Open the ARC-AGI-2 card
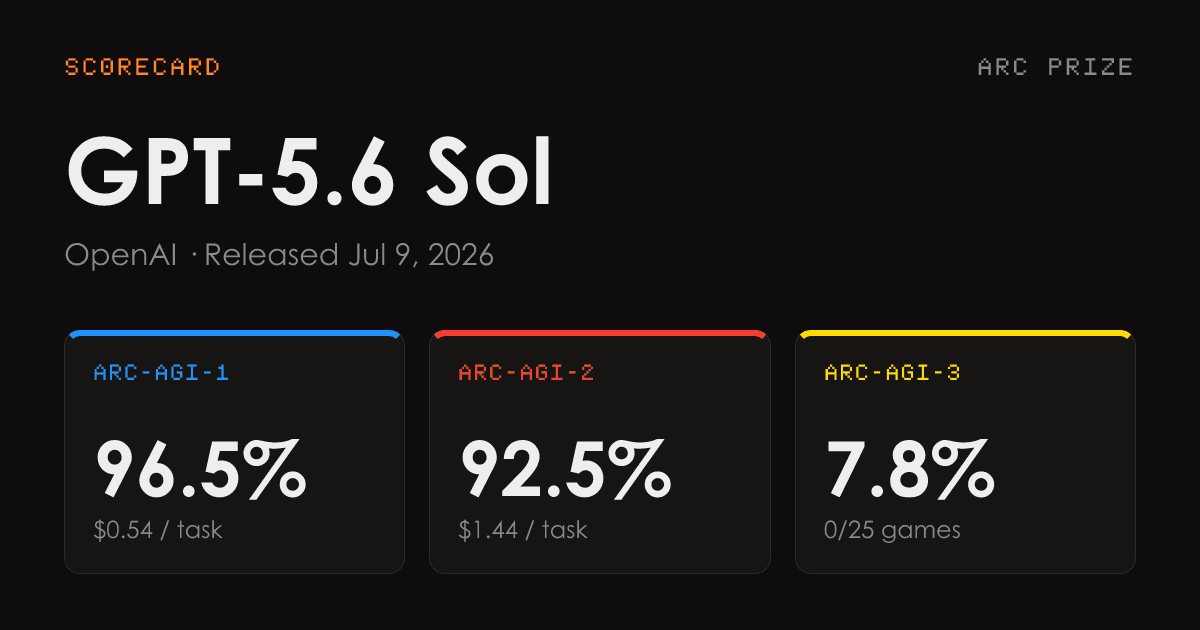The image size is (1200, 630). pos(600,451)
